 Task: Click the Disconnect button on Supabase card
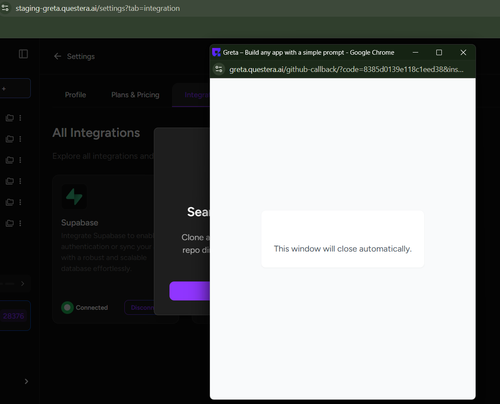pyautogui.click(x=140, y=307)
